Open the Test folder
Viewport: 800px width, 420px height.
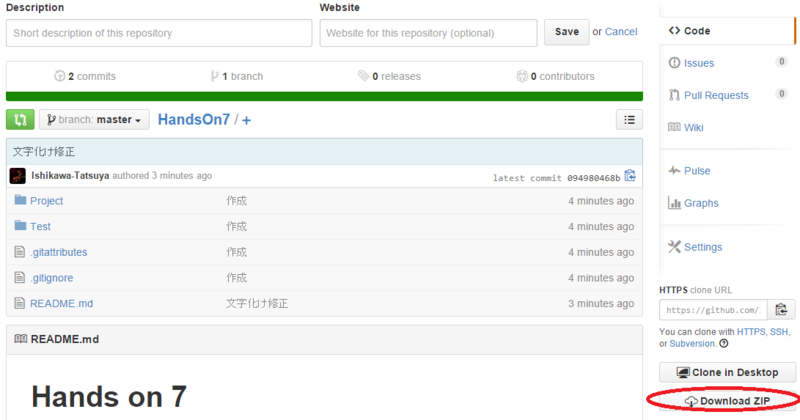coord(40,227)
